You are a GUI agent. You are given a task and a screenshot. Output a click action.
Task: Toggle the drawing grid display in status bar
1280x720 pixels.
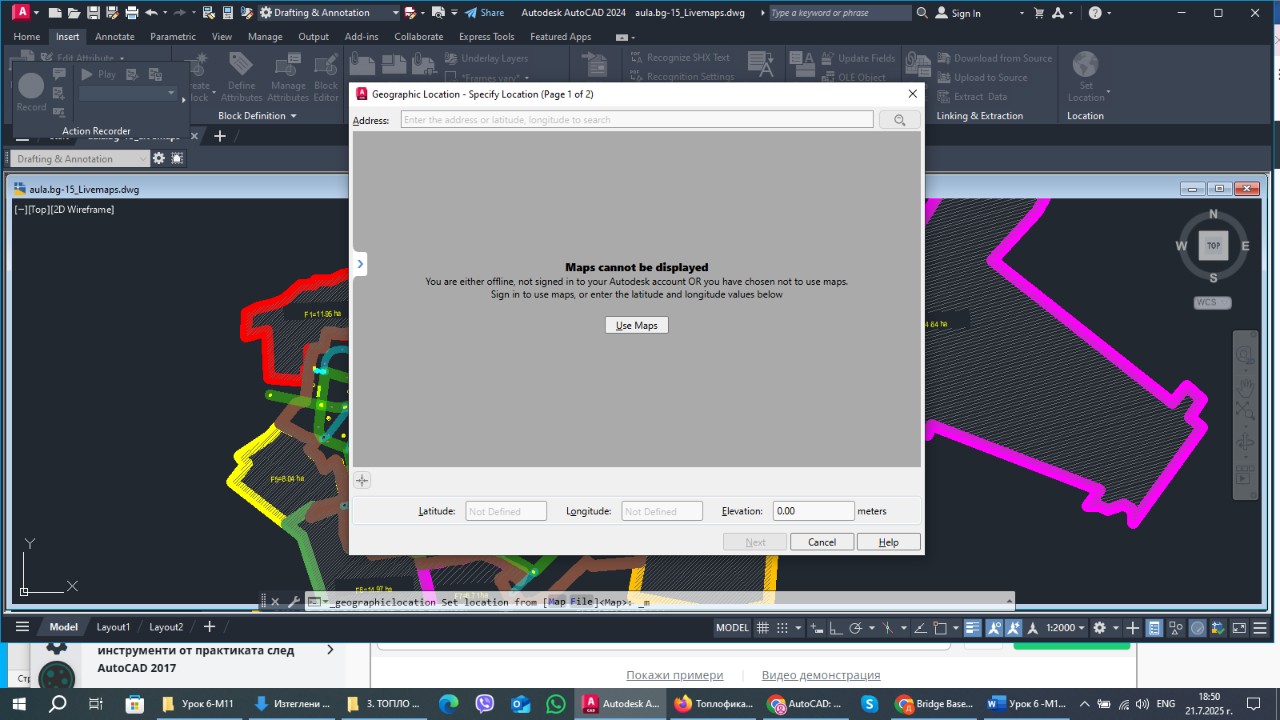(763, 628)
